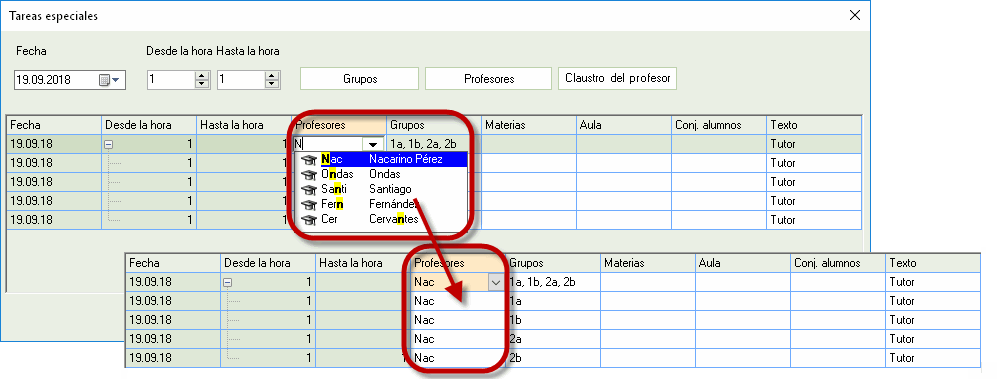The width and height of the screenshot is (1004, 379).
Task: Select Nac teacher's graduation cap icon
Action: [x=310, y=159]
